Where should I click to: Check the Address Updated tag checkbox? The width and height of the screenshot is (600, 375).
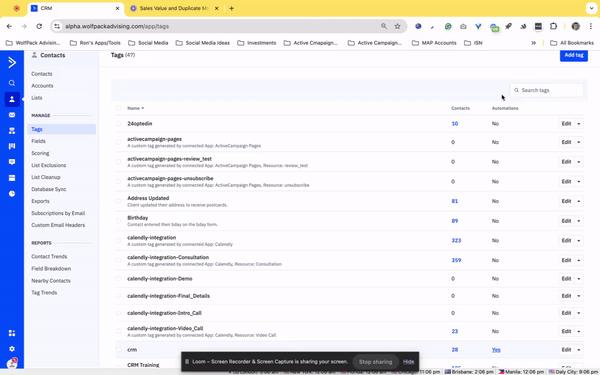pos(119,201)
